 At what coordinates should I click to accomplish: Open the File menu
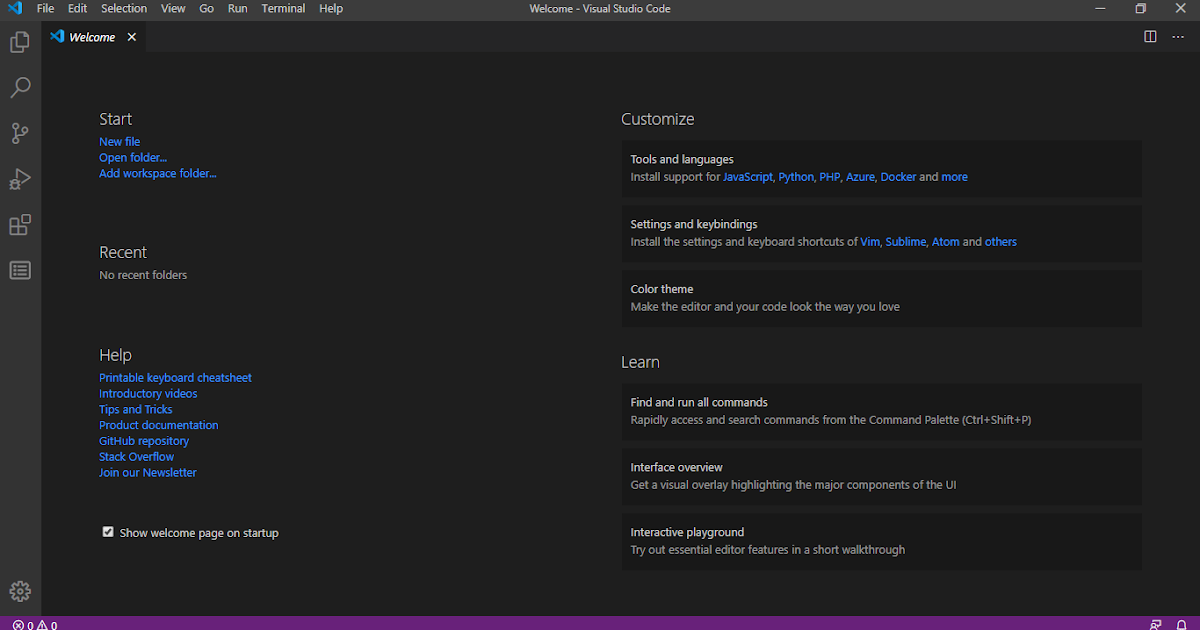(x=45, y=8)
